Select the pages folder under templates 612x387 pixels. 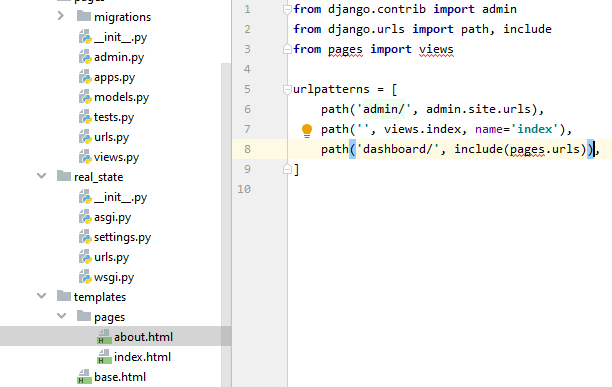point(109,317)
